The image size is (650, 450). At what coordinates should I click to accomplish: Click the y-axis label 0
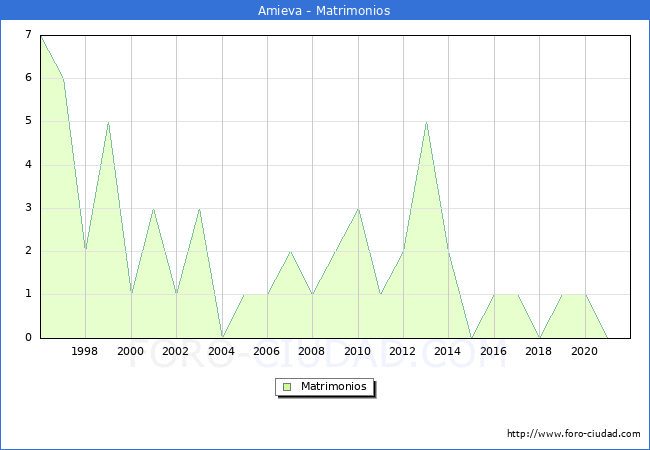click(28, 337)
